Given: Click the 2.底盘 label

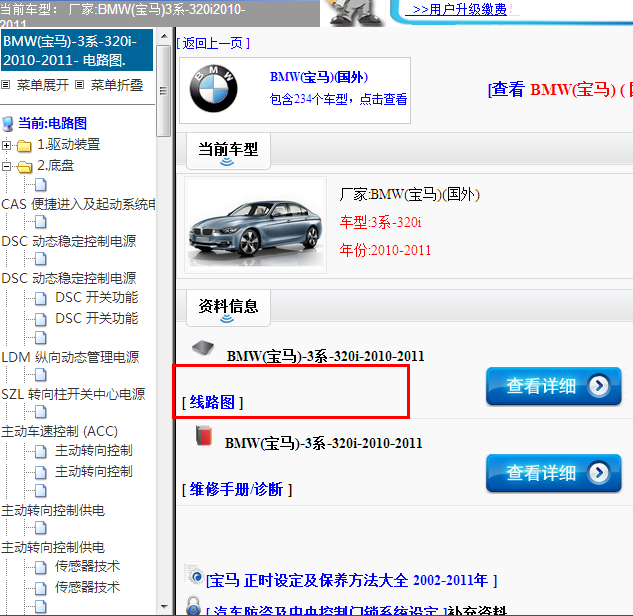Looking at the screenshot, I should coord(56,166).
